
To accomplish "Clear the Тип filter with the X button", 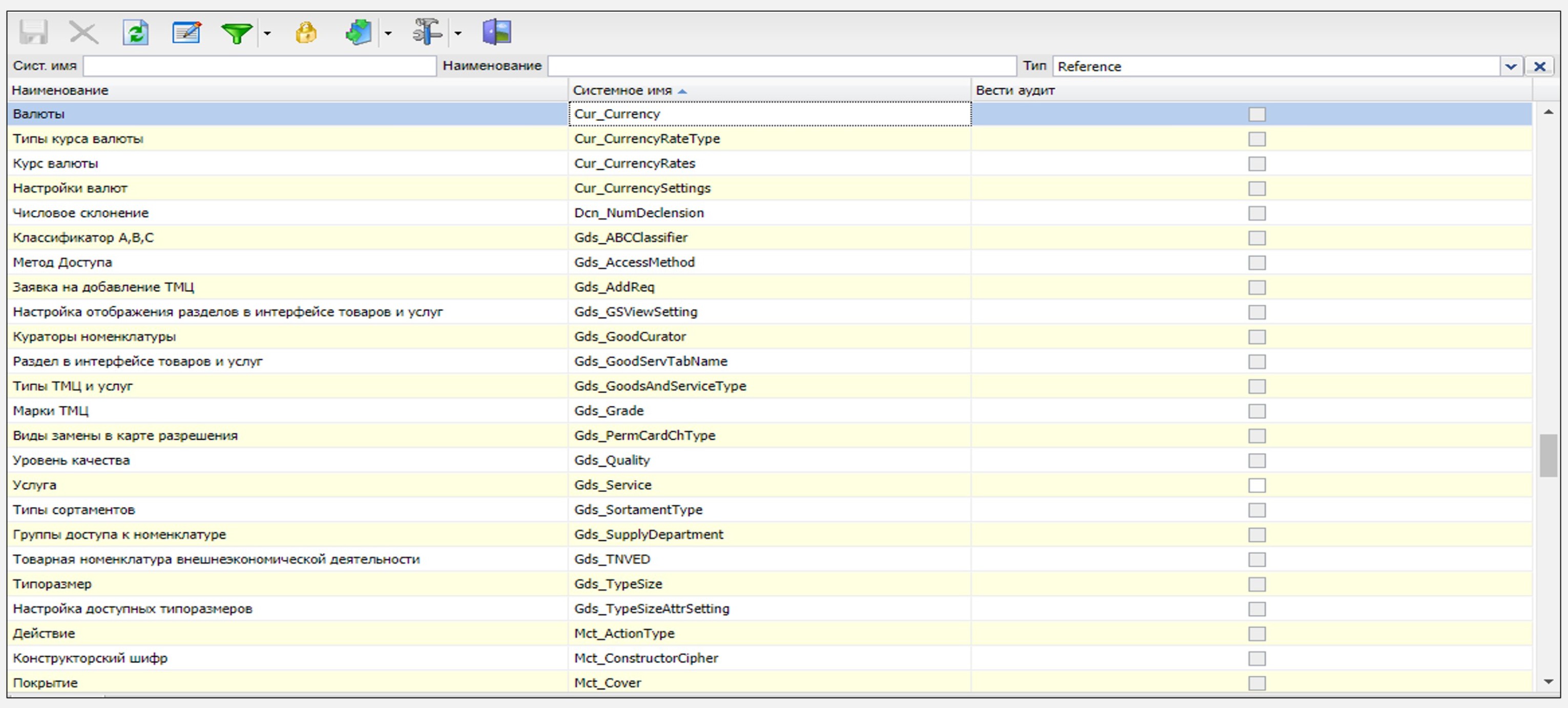I will pyautogui.click(x=1540, y=67).
